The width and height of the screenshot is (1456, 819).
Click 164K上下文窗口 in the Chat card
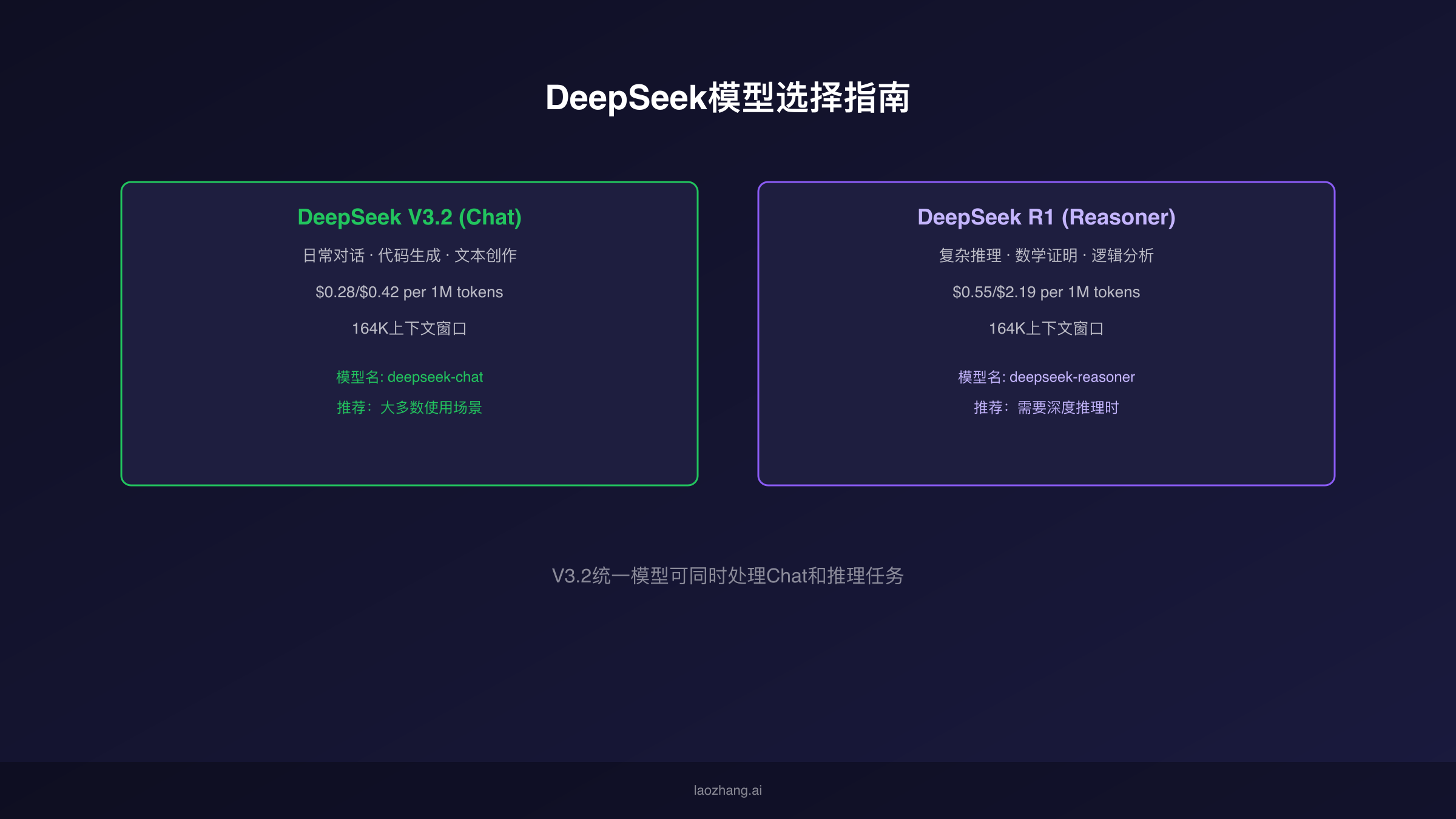[x=409, y=328]
